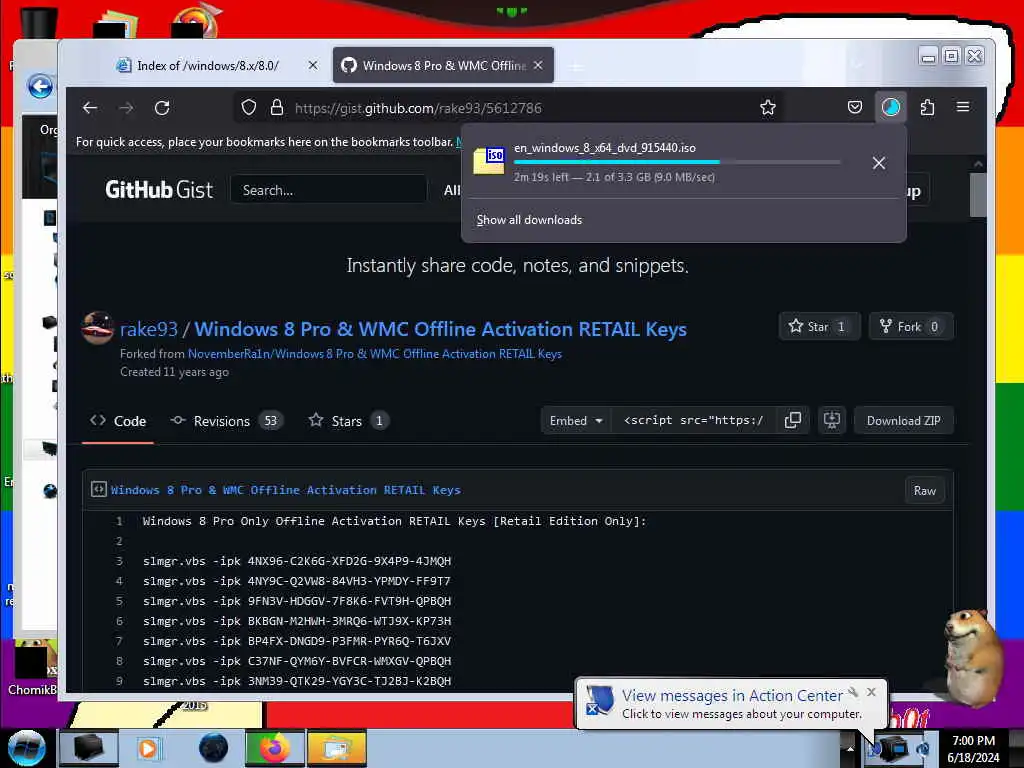The image size is (1024, 768).
Task: Fork this gist
Action: (x=910, y=327)
